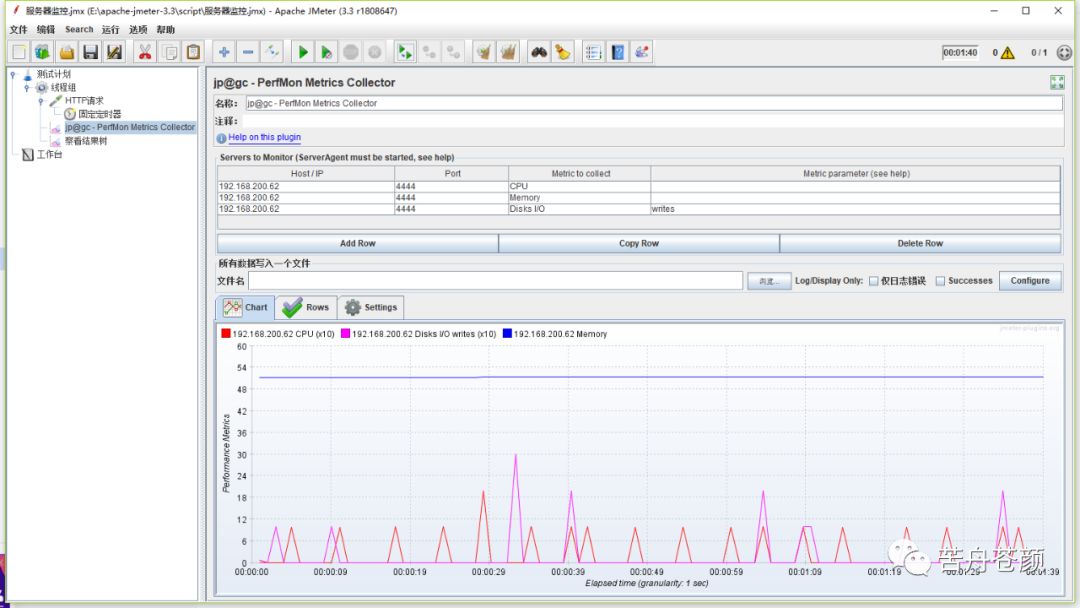The image size is (1080, 608).
Task: Click the yellow warning triangle error counter
Action: 1007,53
